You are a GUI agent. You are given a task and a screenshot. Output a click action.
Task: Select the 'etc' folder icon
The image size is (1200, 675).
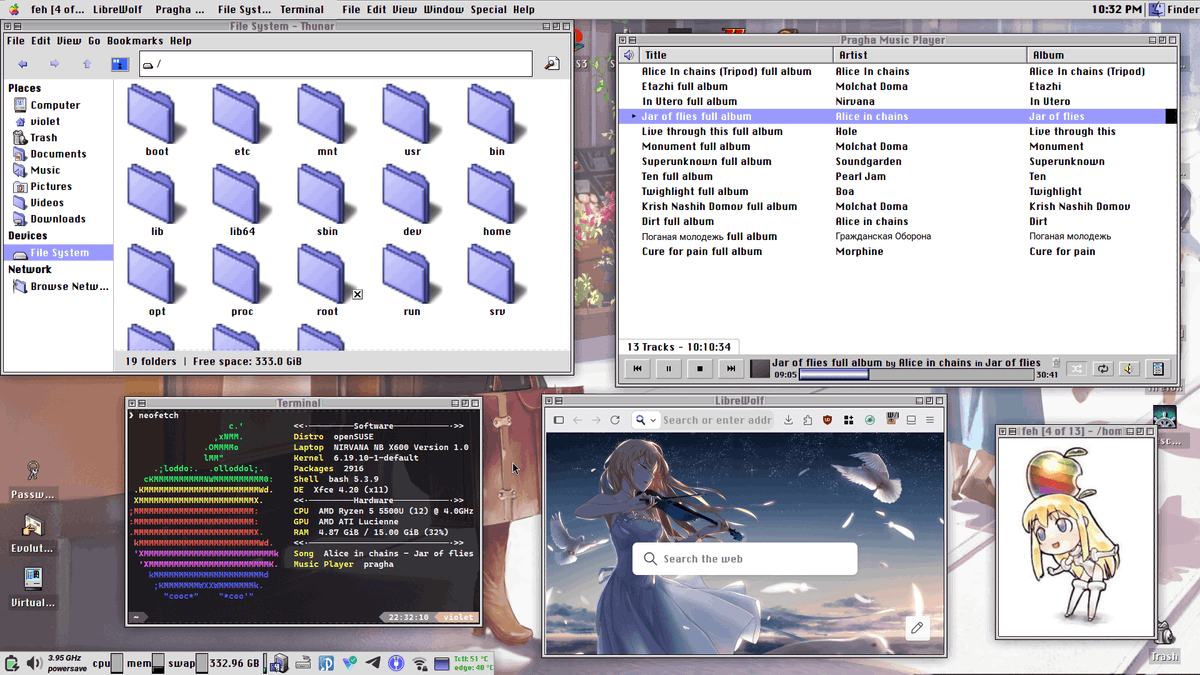pyautogui.click(x=242, y=112)
